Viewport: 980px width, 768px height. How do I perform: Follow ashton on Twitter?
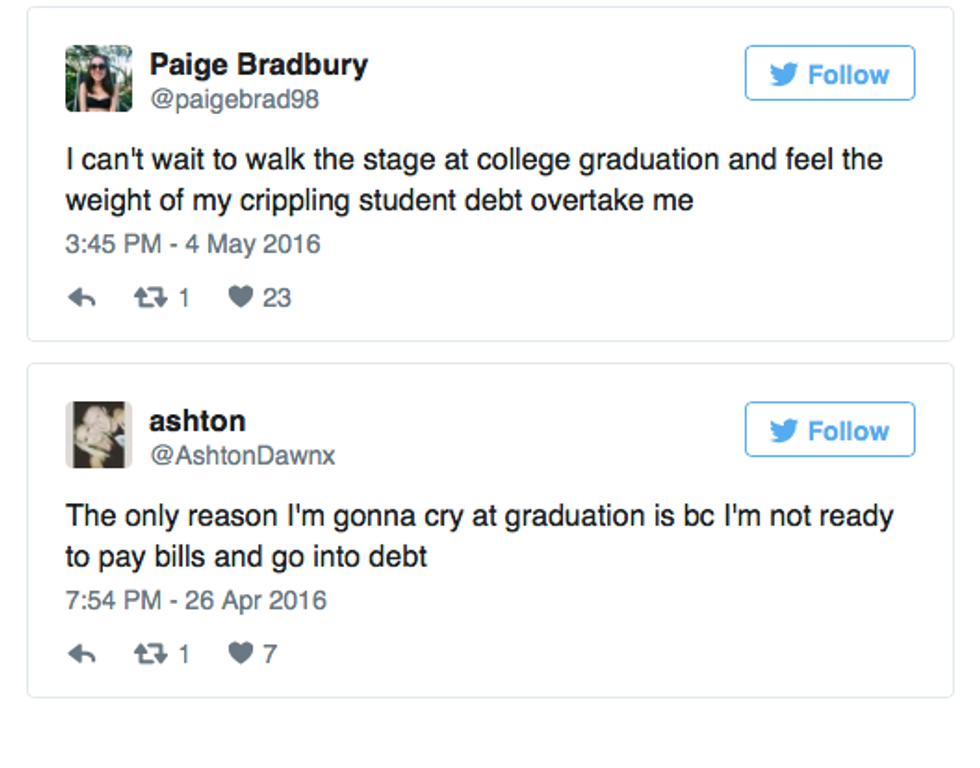[829, 430]
